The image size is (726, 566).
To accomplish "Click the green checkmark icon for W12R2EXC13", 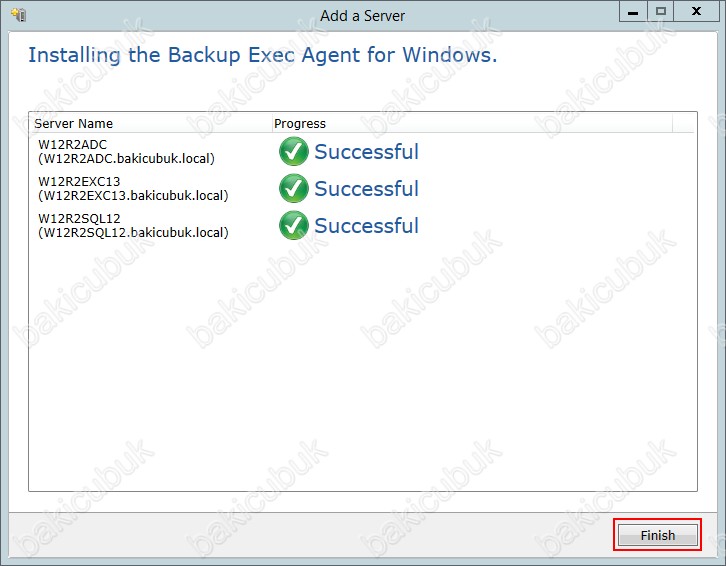I will [294, 189].
